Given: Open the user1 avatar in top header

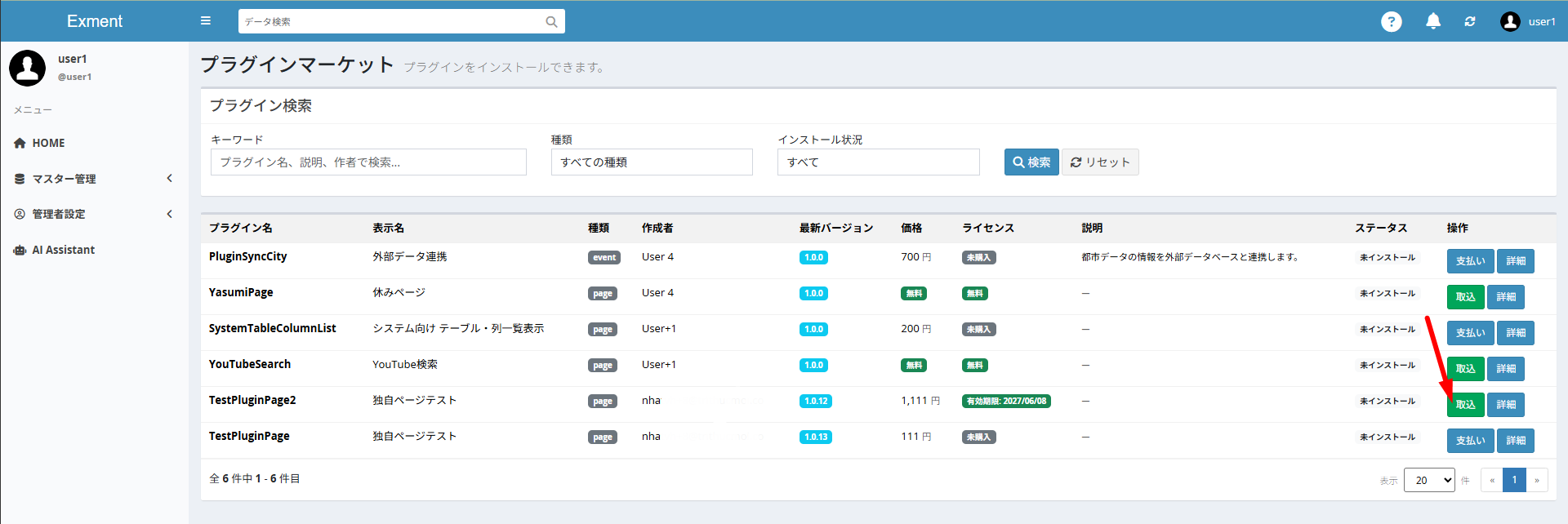Looking at the screenshot, I should pos(1510,22).
